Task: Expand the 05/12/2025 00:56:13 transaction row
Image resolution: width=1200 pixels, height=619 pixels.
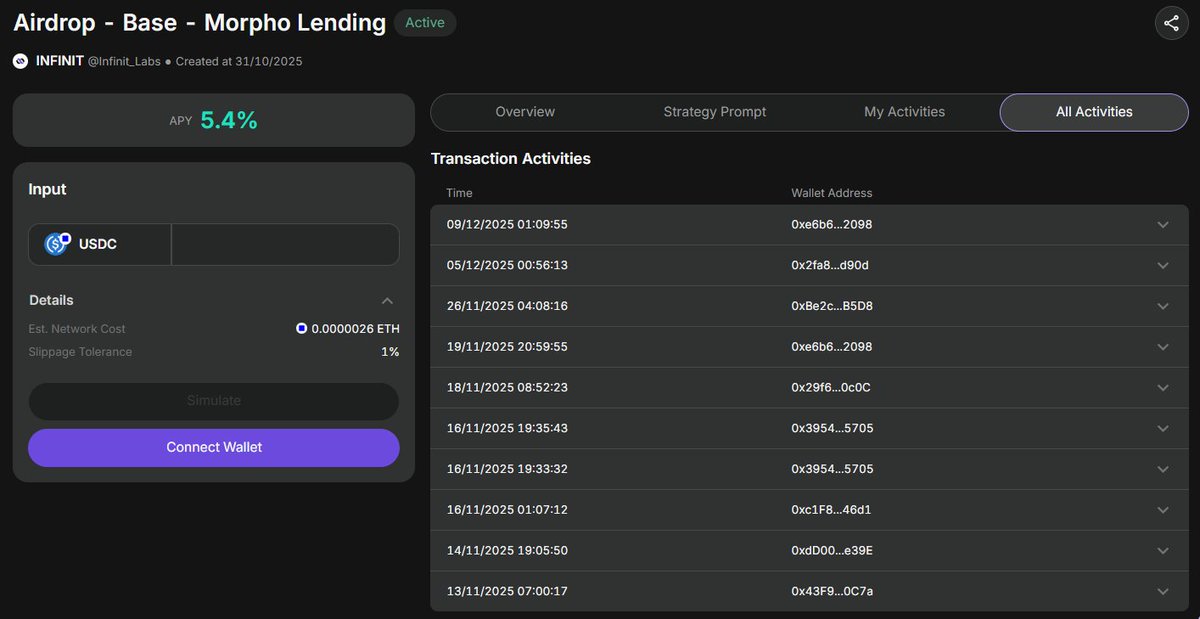Action: (809, 266)
